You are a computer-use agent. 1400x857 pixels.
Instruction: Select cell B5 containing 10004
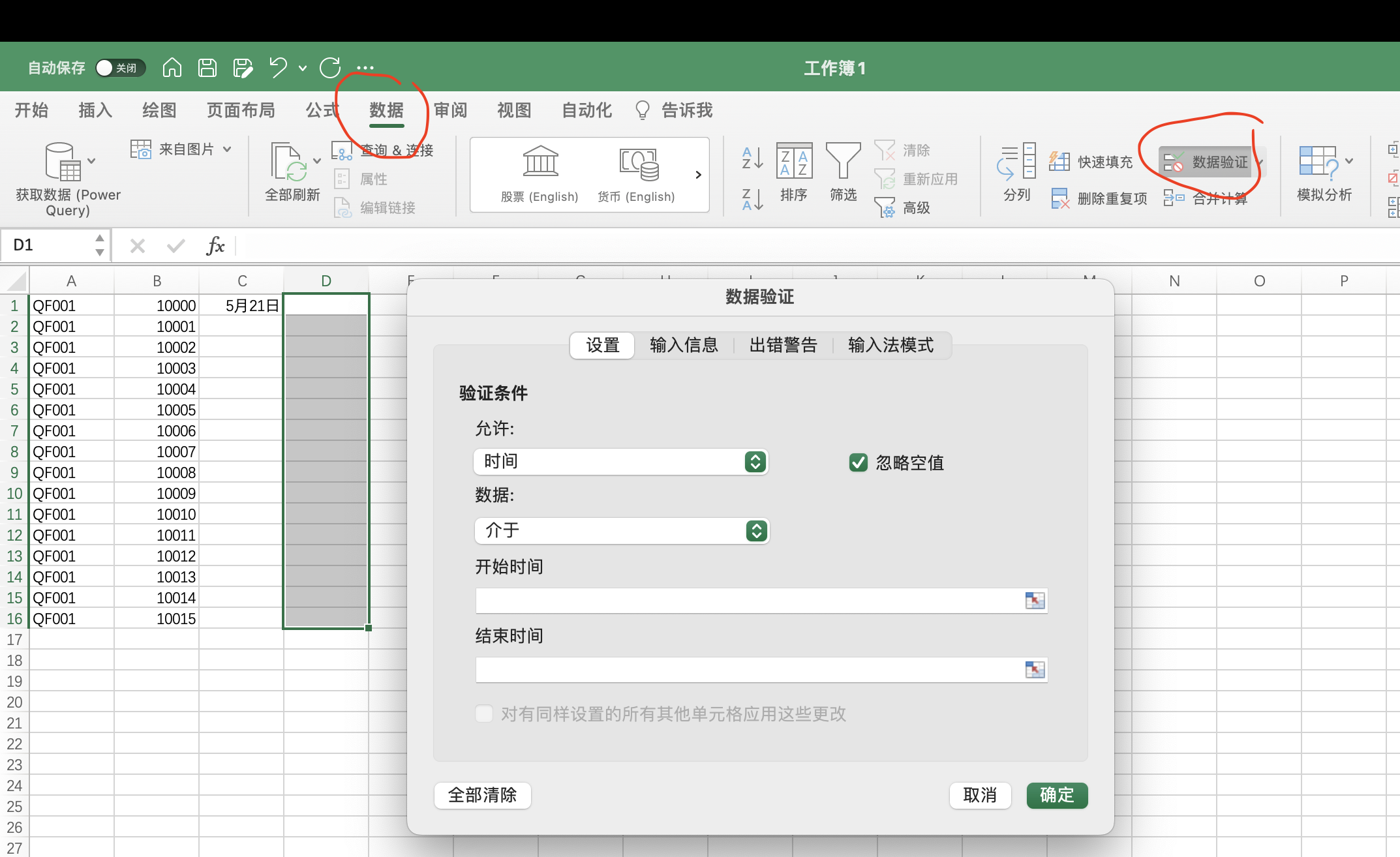coord(157,389)
